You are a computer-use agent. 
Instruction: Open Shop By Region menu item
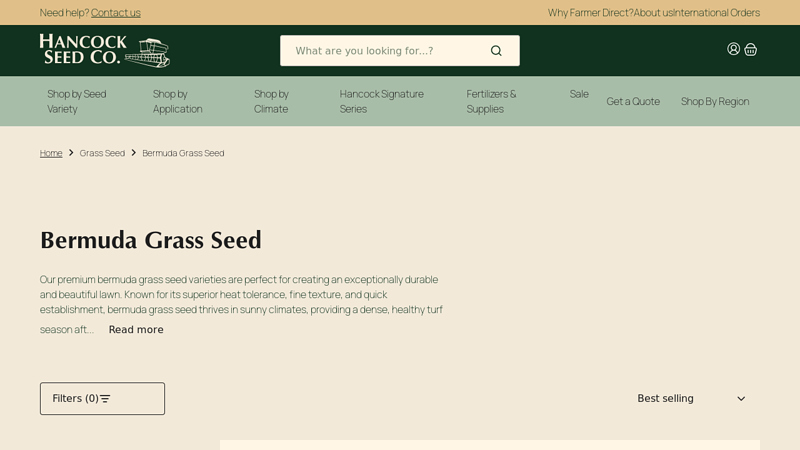[715, 101]
